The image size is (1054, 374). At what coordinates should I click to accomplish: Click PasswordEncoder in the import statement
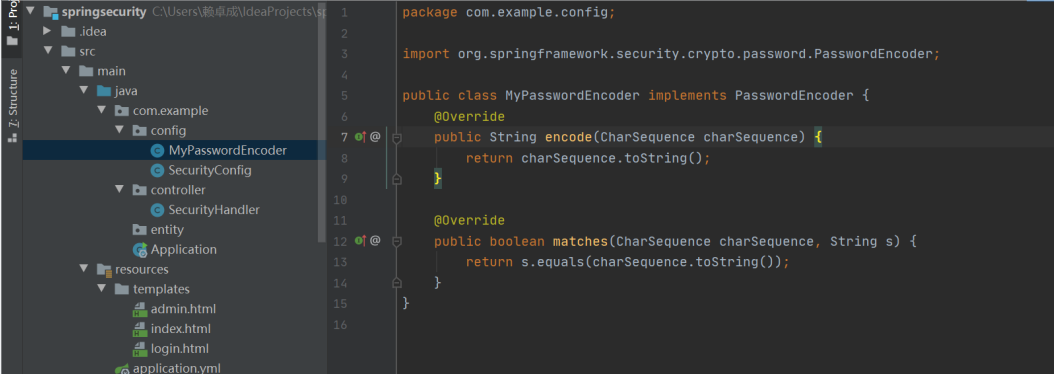coord(872,54)
